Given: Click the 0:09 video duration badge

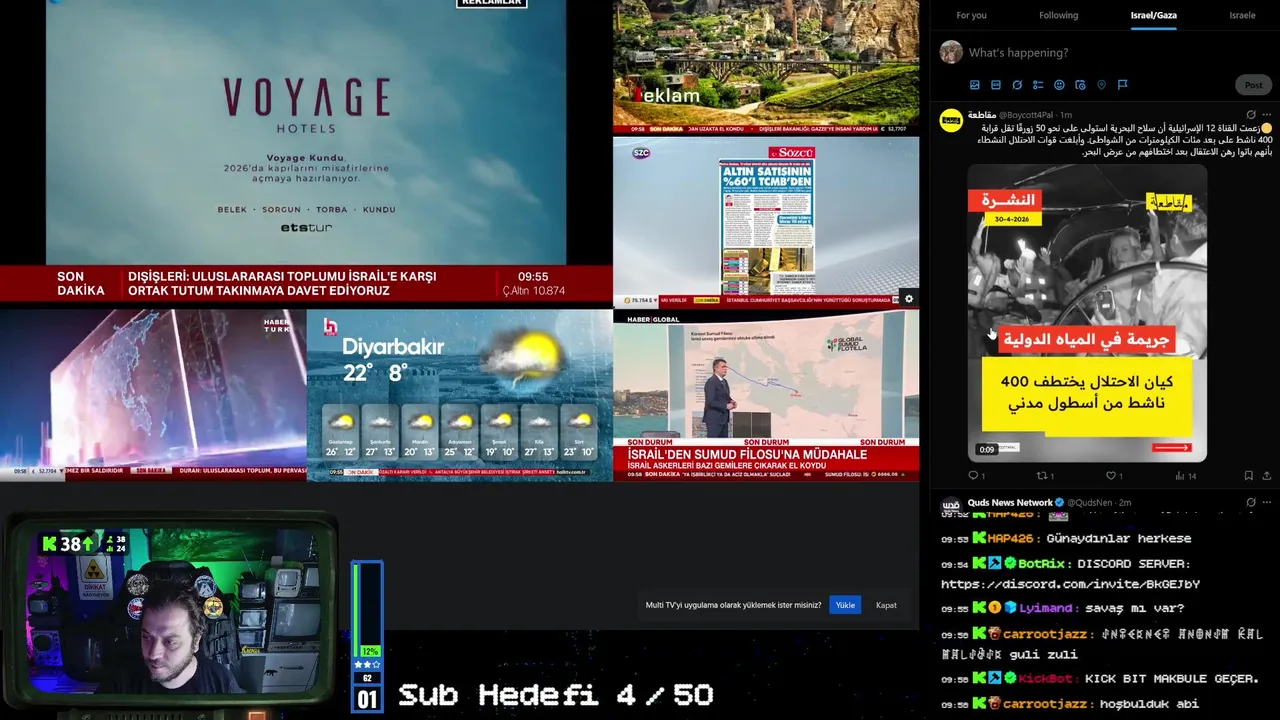Looking at the screenshot, I should [x=987, y=450].
